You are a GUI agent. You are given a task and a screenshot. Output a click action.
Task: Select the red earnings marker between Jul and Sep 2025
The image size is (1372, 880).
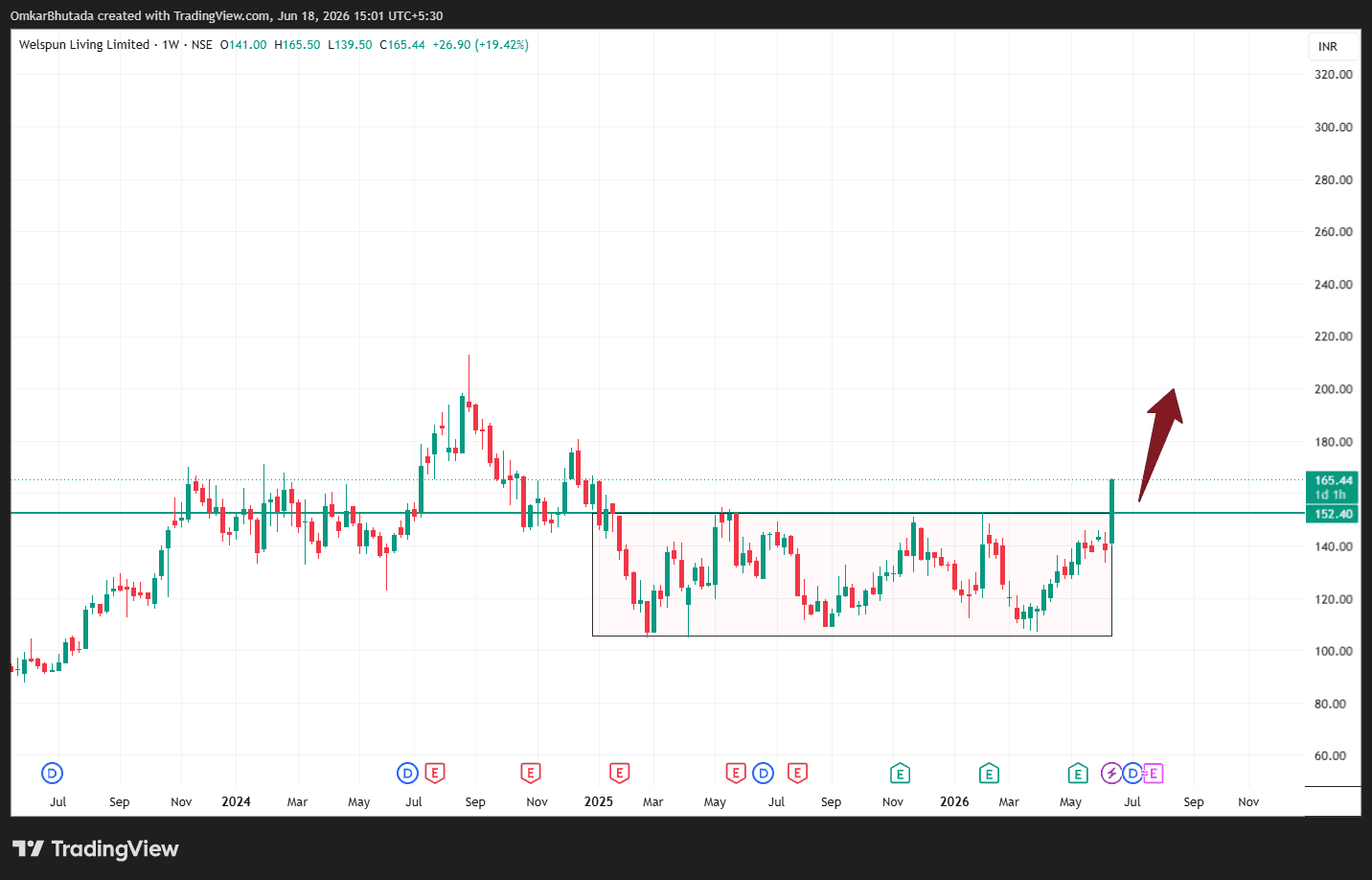click(797, 773)
